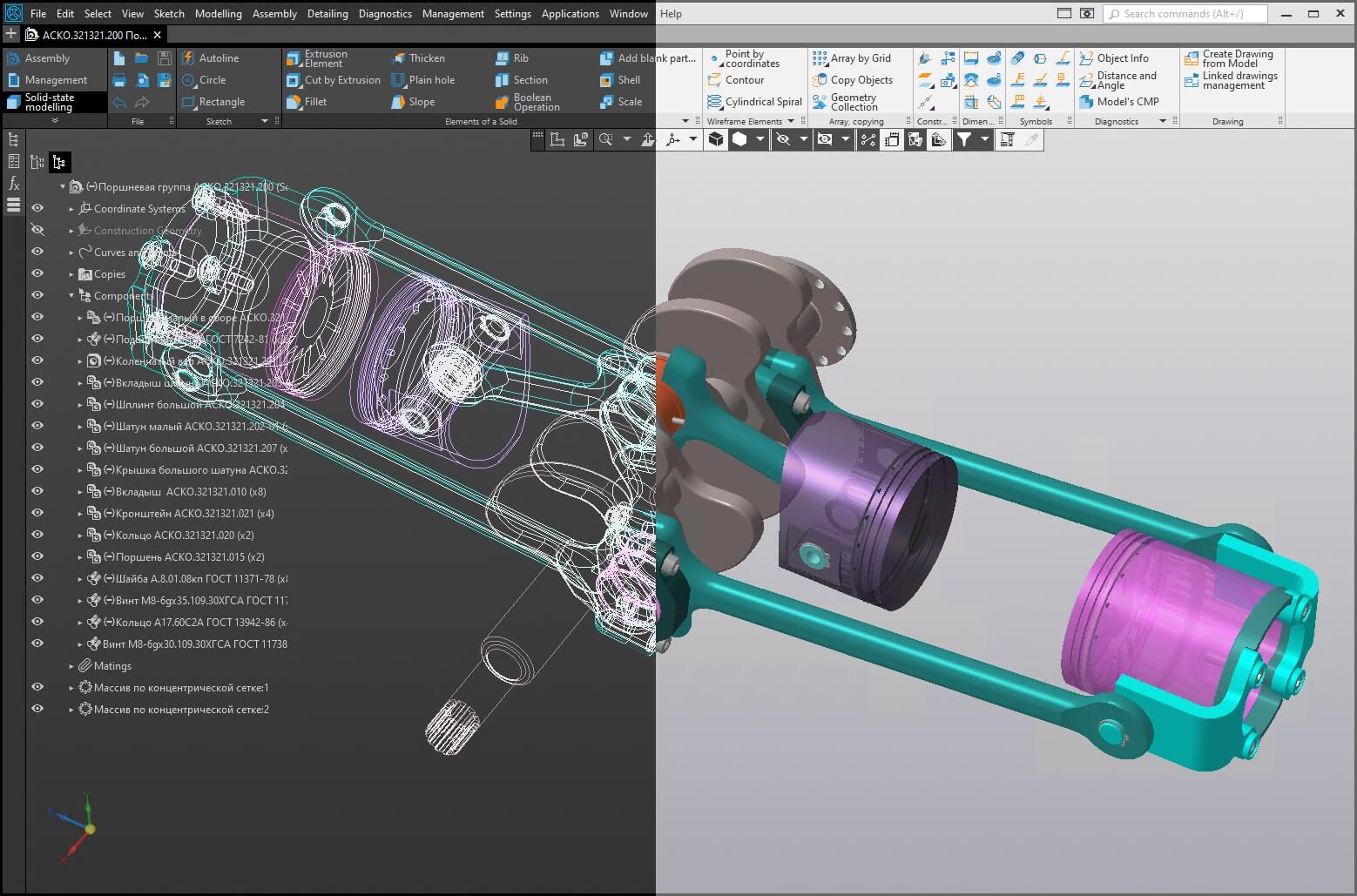This screenshot has height=896, width=1357.
Task: Open Linked drawings management
Action: pos(1231,81)
